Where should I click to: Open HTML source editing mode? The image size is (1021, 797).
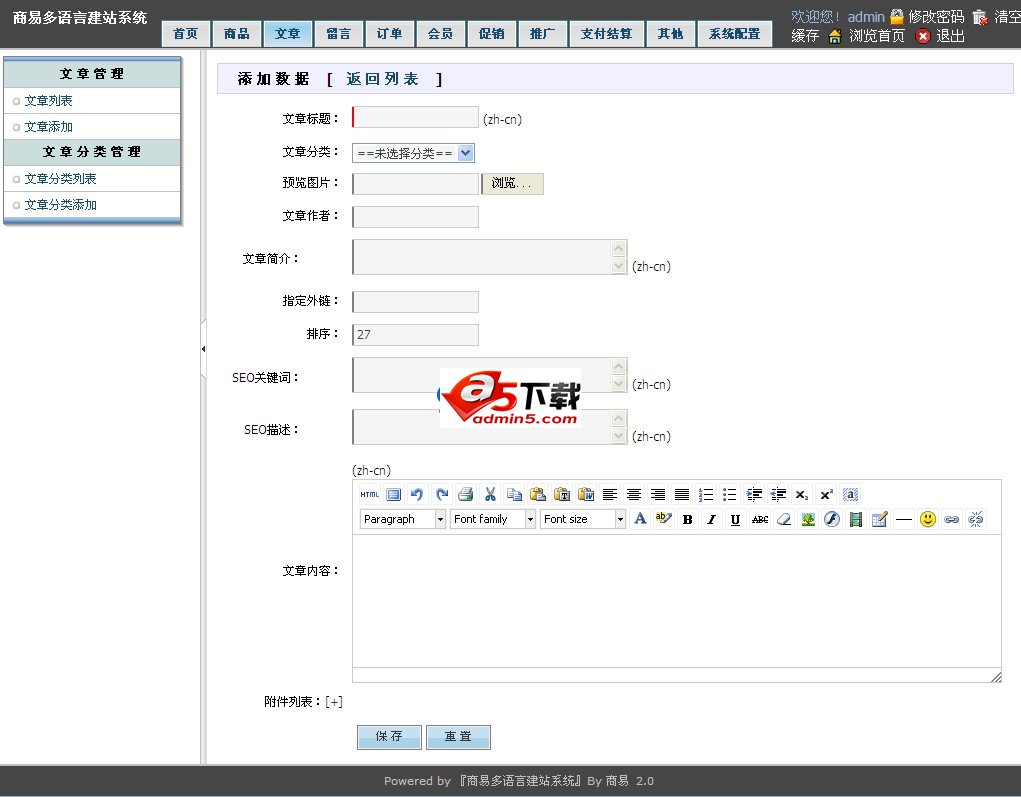369,494
